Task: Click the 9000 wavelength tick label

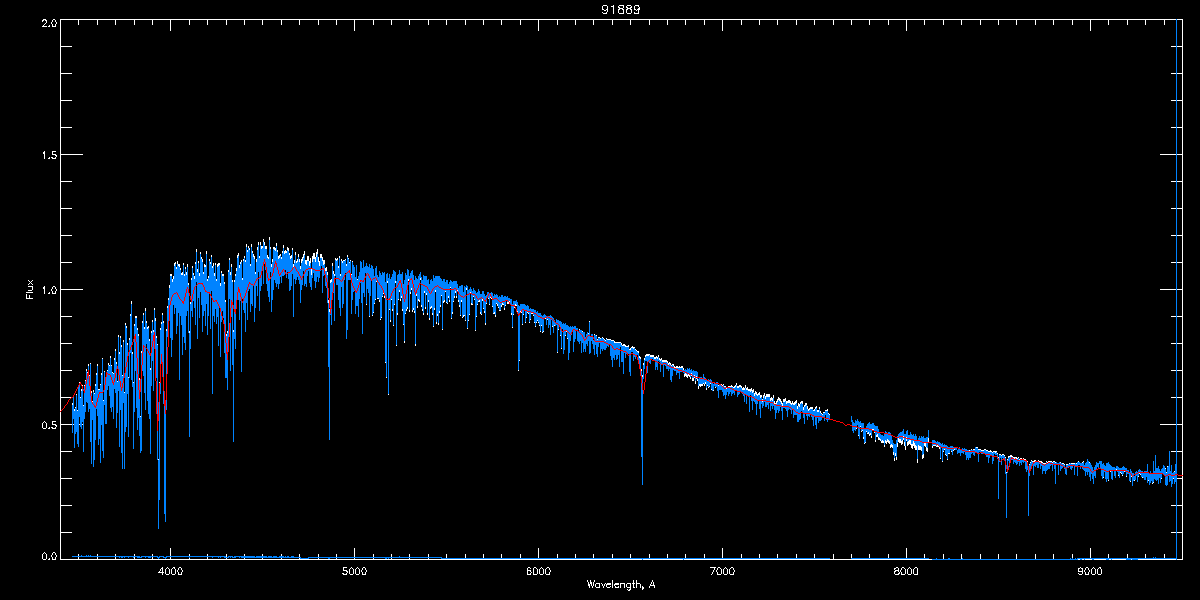Action: click(x=1090, y=572)
